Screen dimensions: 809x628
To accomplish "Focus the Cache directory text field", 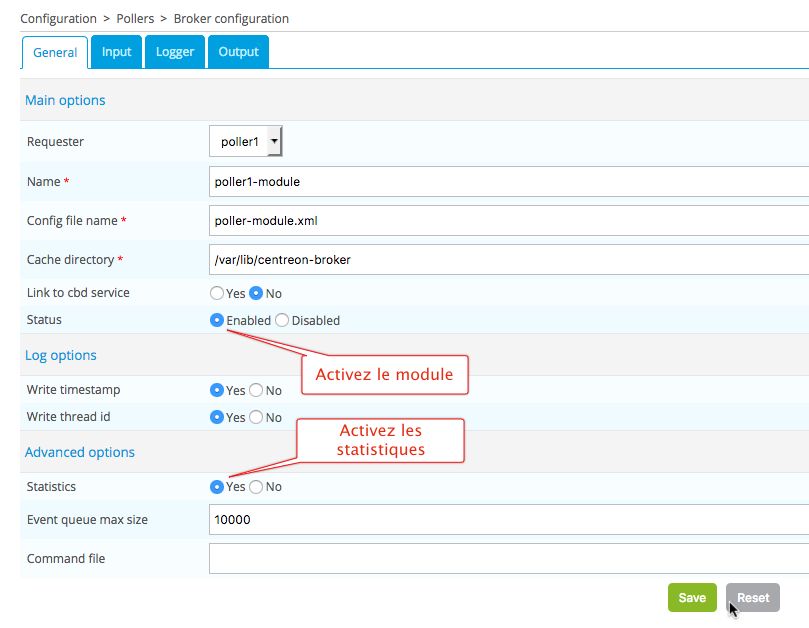I will point(508,260).
